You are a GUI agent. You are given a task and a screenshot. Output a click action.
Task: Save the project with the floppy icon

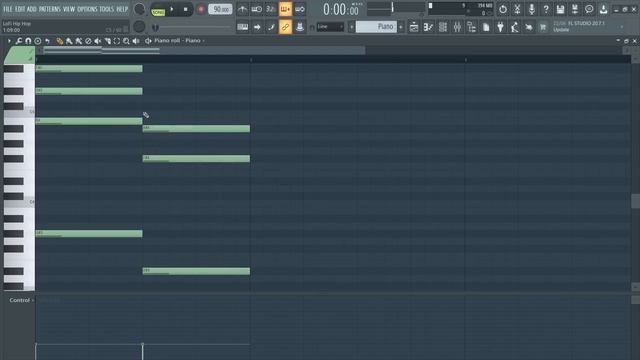point(560,9)
